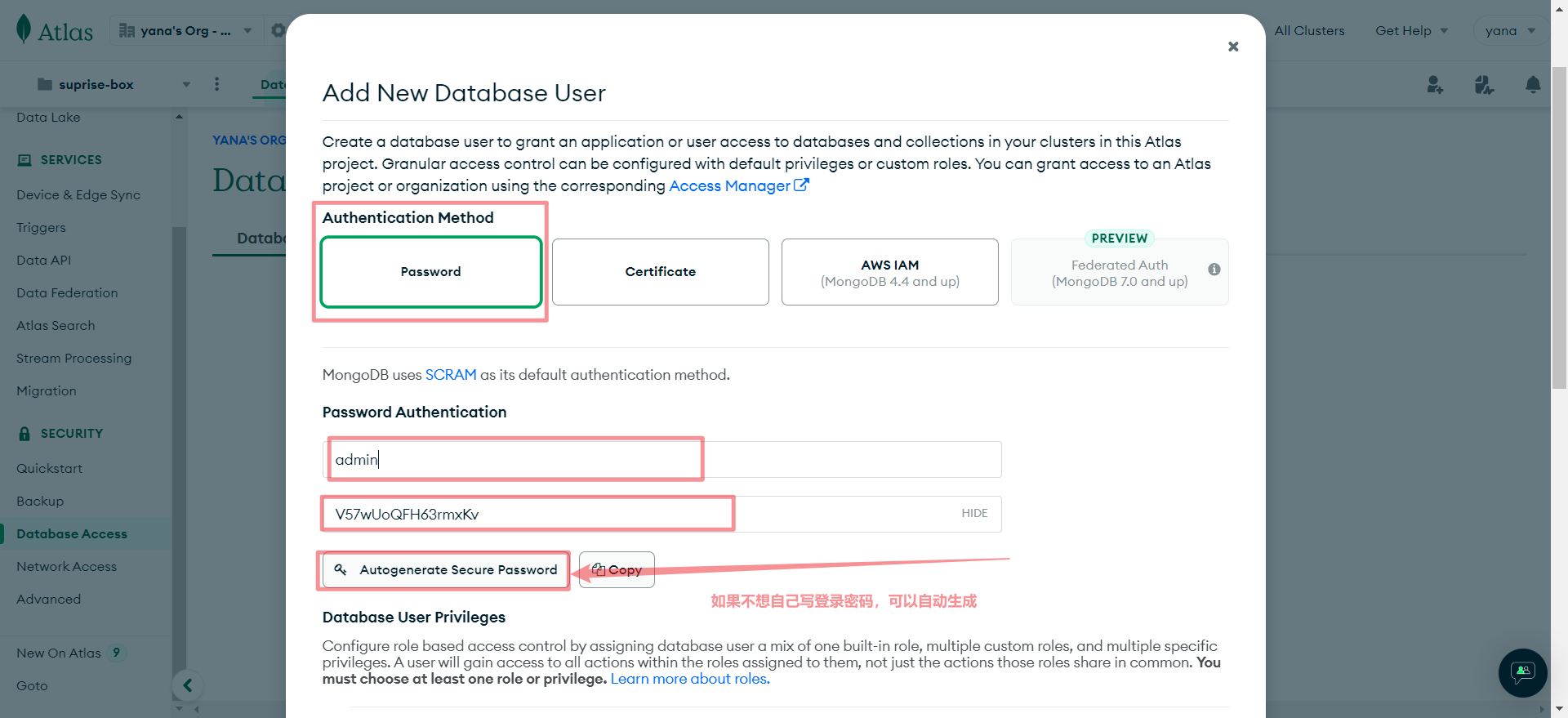Open suprise-box project dropdown

point(114,84)
